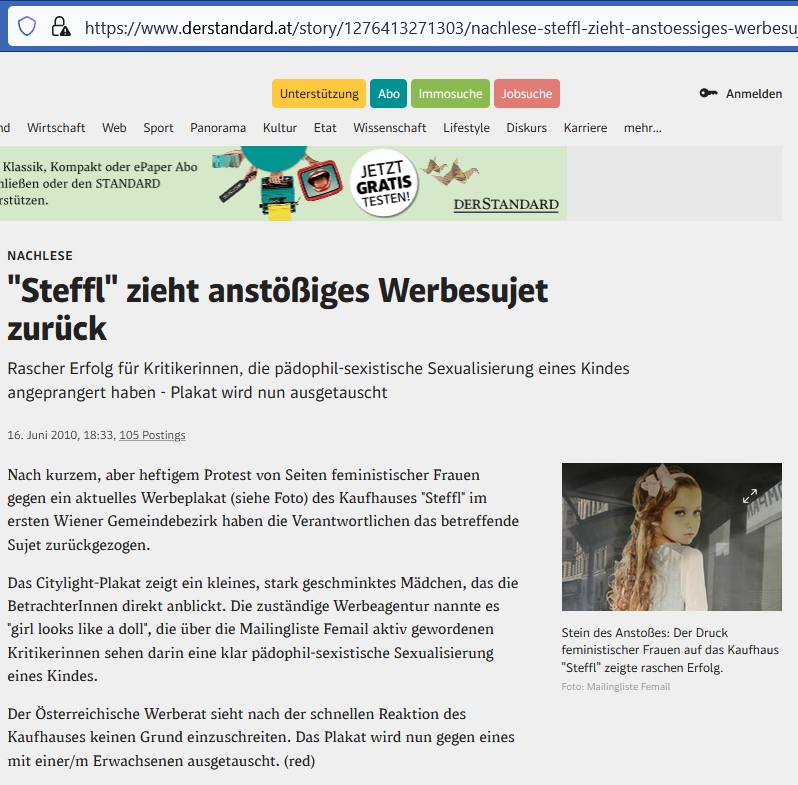The width and height of the screenshot is (798, 785).
Task: Open the 105 Postings comments link
Action: point(152,435)
